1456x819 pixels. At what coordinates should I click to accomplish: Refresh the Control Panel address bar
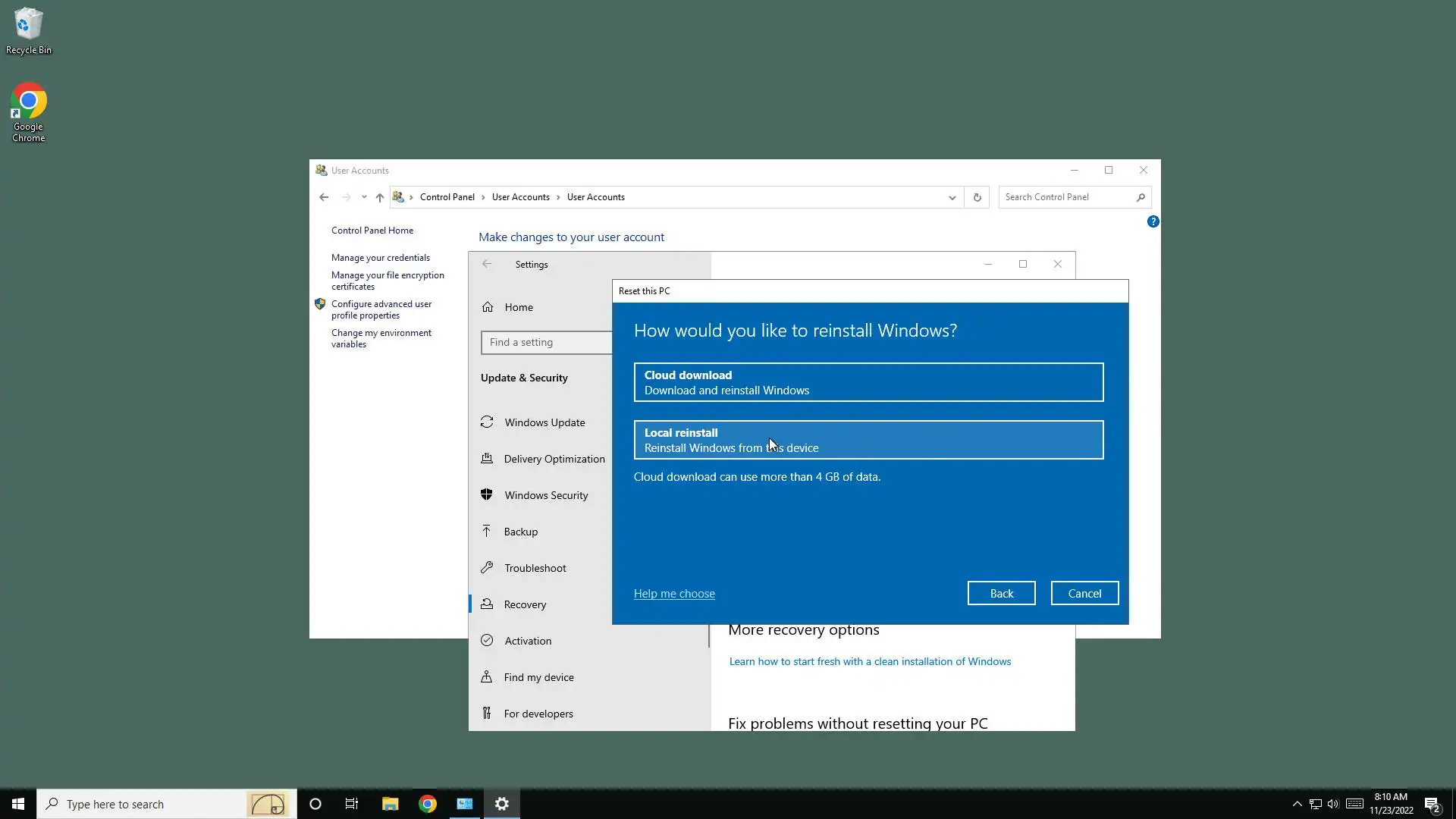[x=977, y=197]
